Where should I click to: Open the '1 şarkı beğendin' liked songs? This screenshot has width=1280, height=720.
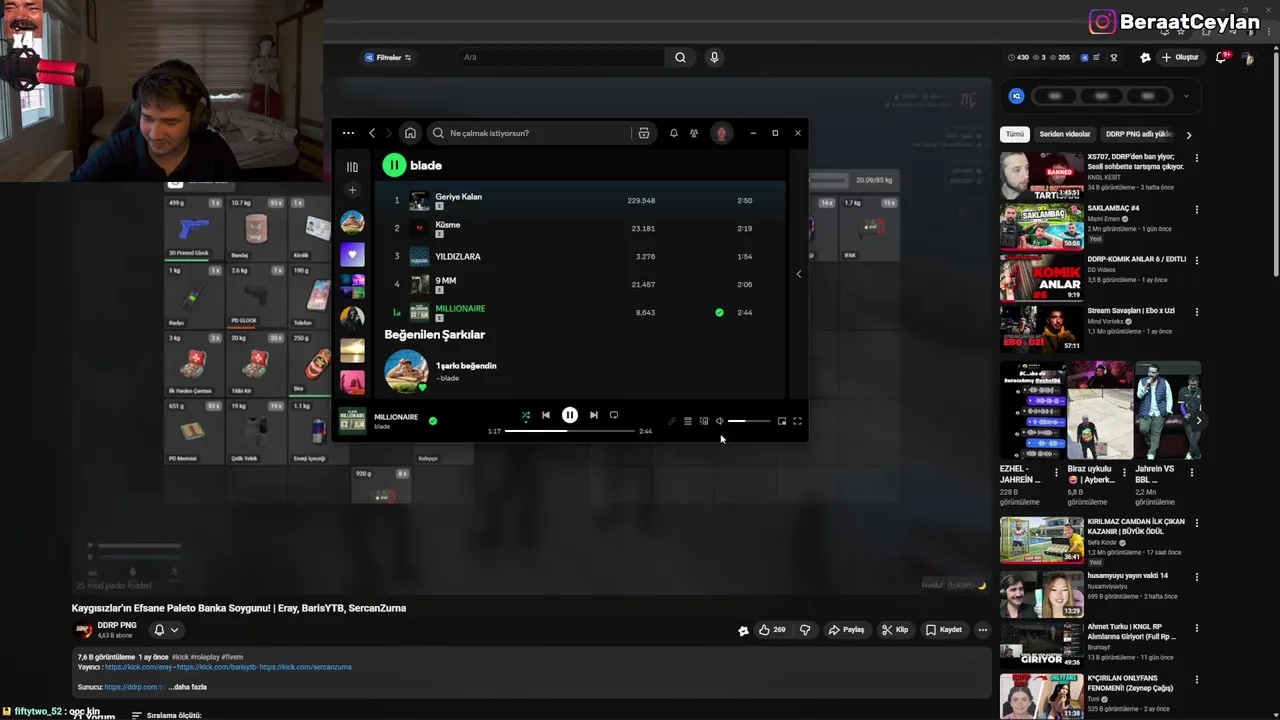(x=466, y=366)
